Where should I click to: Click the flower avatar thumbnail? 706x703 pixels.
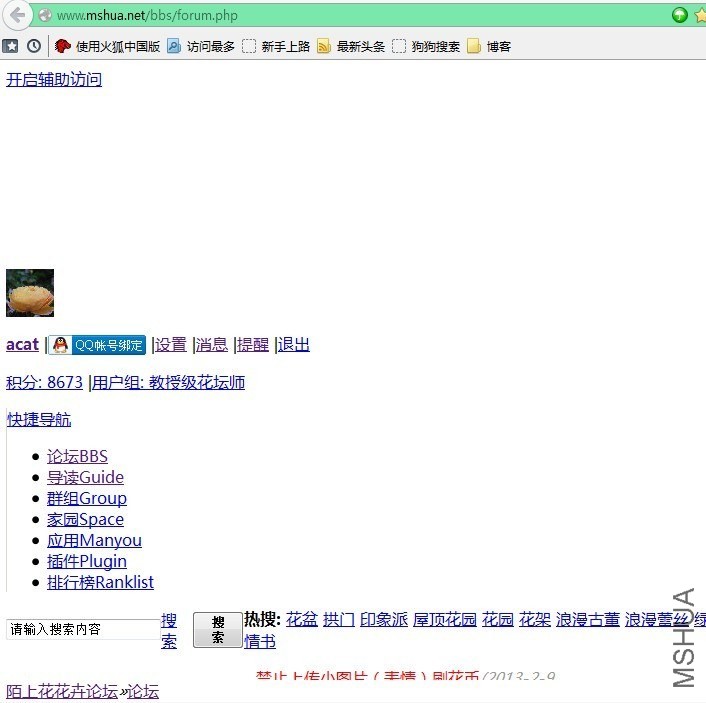pyautogui.click(x=30, y=293)
